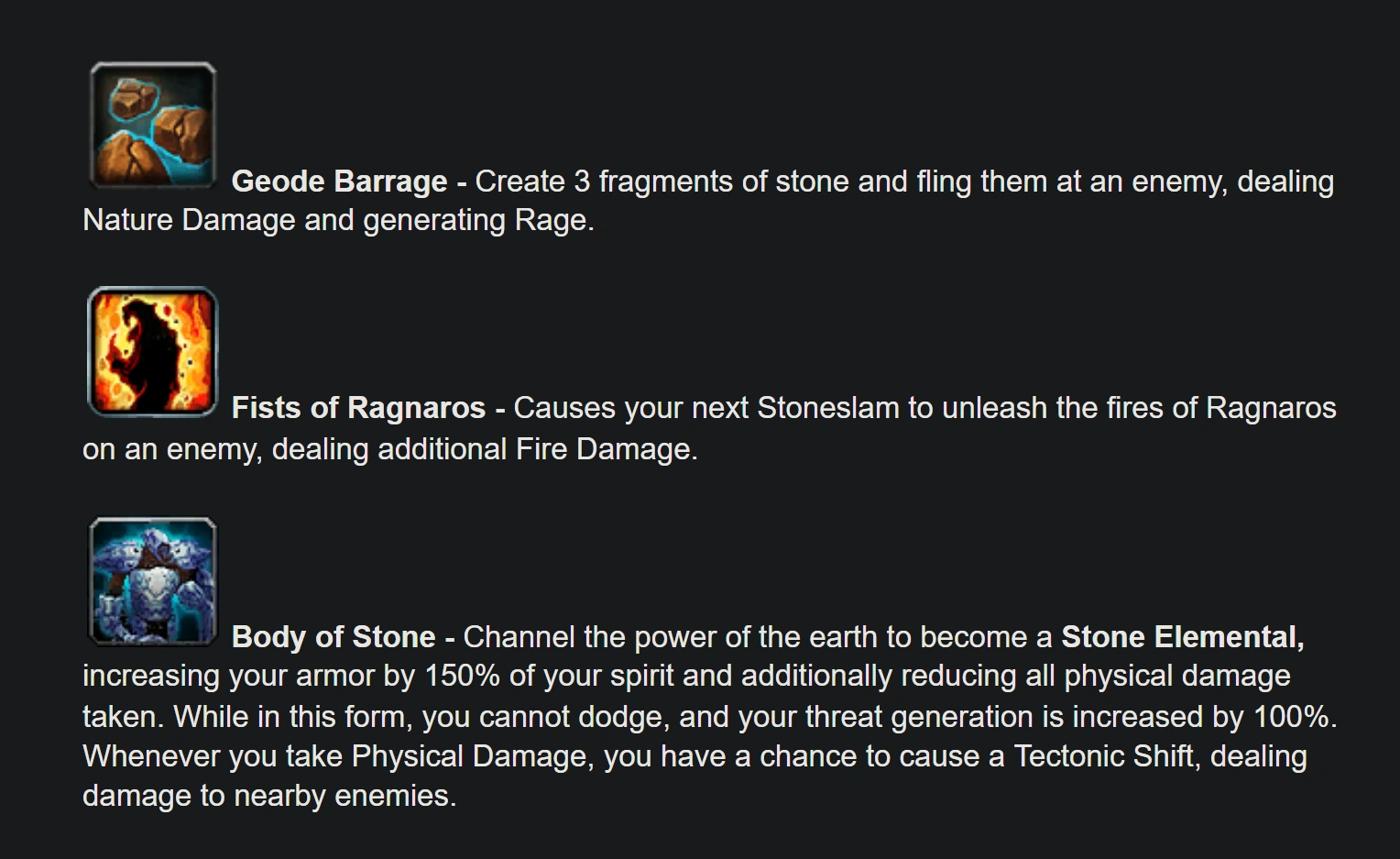Click the bold 'Stone Elemental' text

[1182, 637]
